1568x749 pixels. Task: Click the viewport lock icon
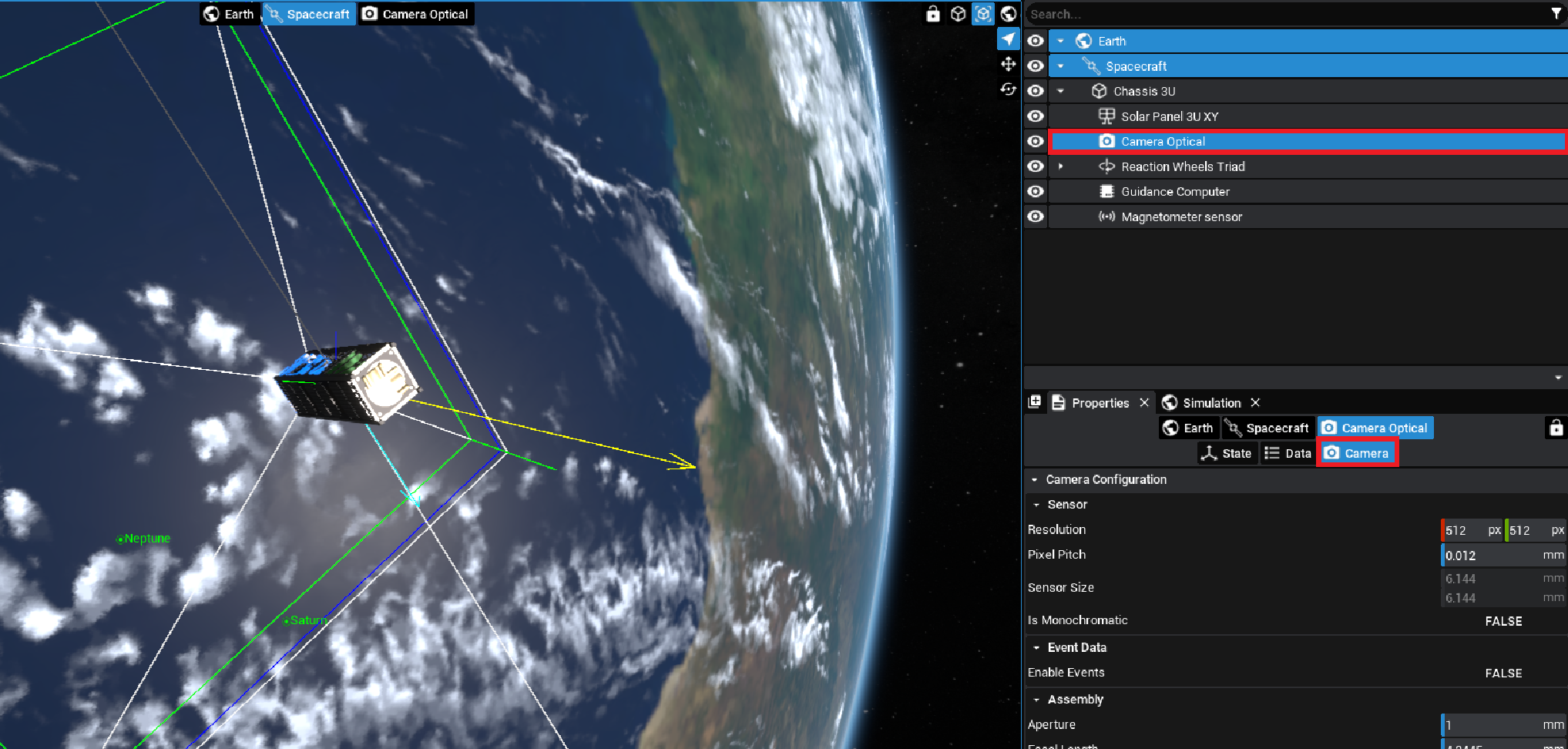[x=932, y=14]
